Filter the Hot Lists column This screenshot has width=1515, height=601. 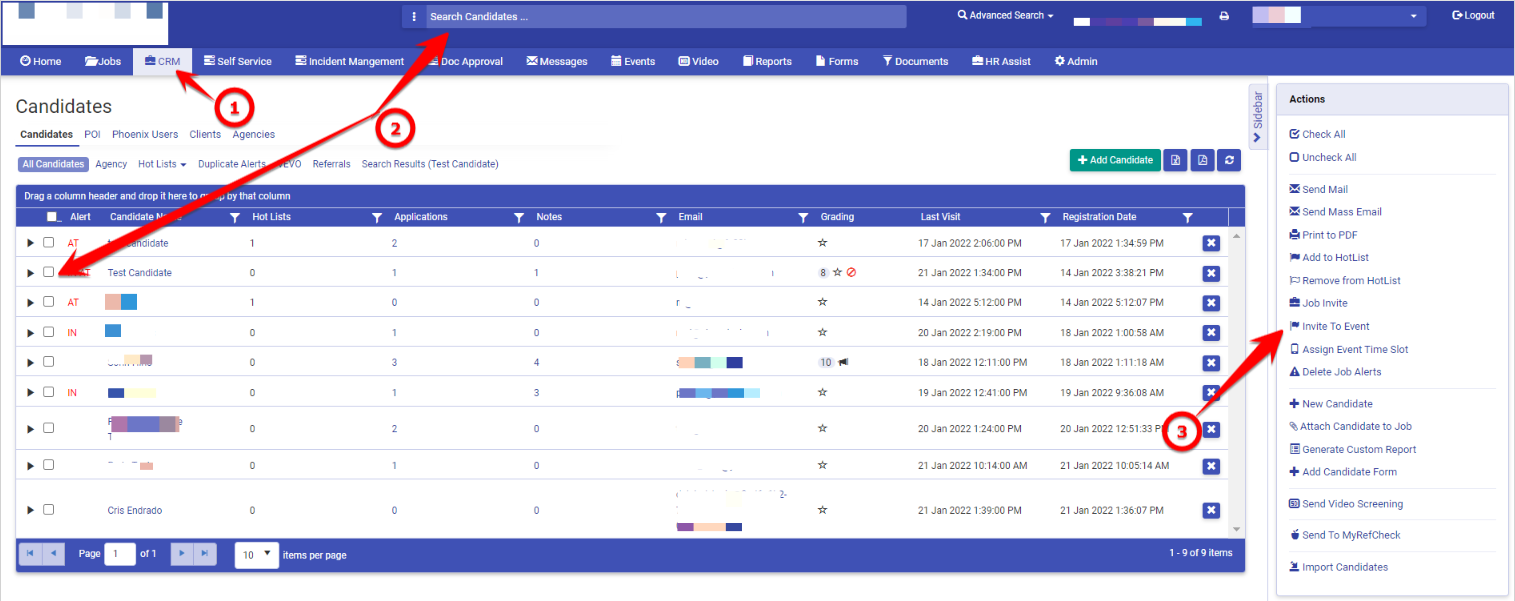[377, 217]
